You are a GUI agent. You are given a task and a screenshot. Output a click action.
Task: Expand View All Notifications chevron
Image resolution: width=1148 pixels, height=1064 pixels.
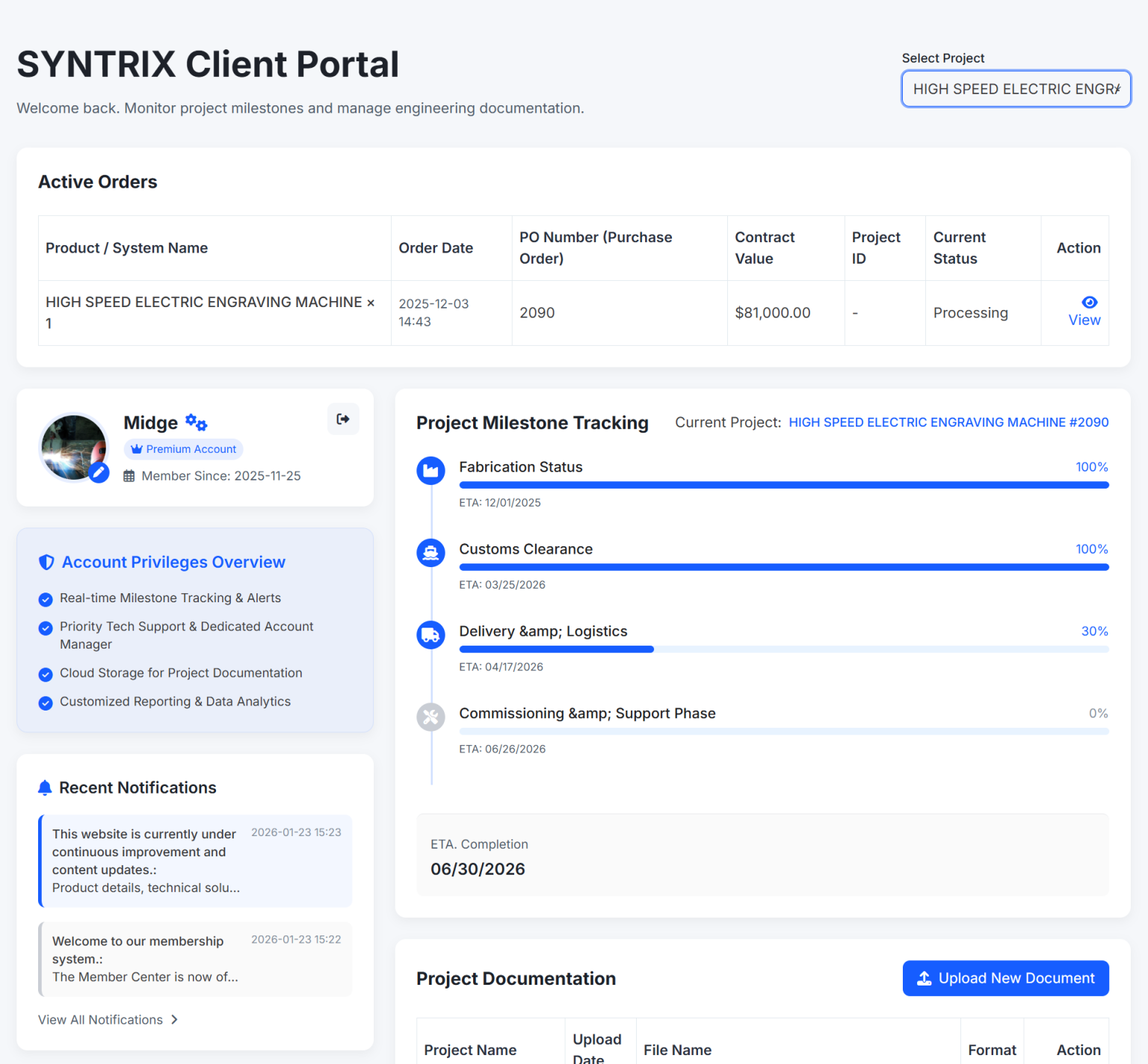[174, 1019]
